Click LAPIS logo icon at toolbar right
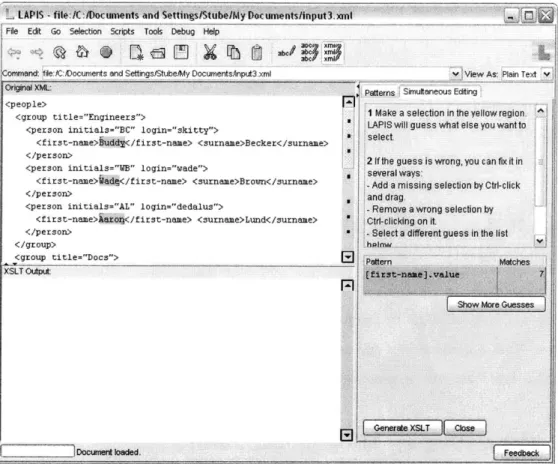The width and height of the screenshot is (558, 464). pyautogui.click(x=542, y=52)
